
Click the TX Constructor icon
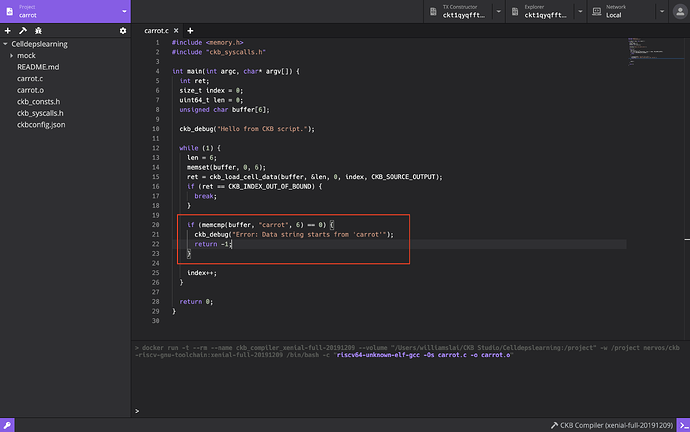tap(433, 11)
